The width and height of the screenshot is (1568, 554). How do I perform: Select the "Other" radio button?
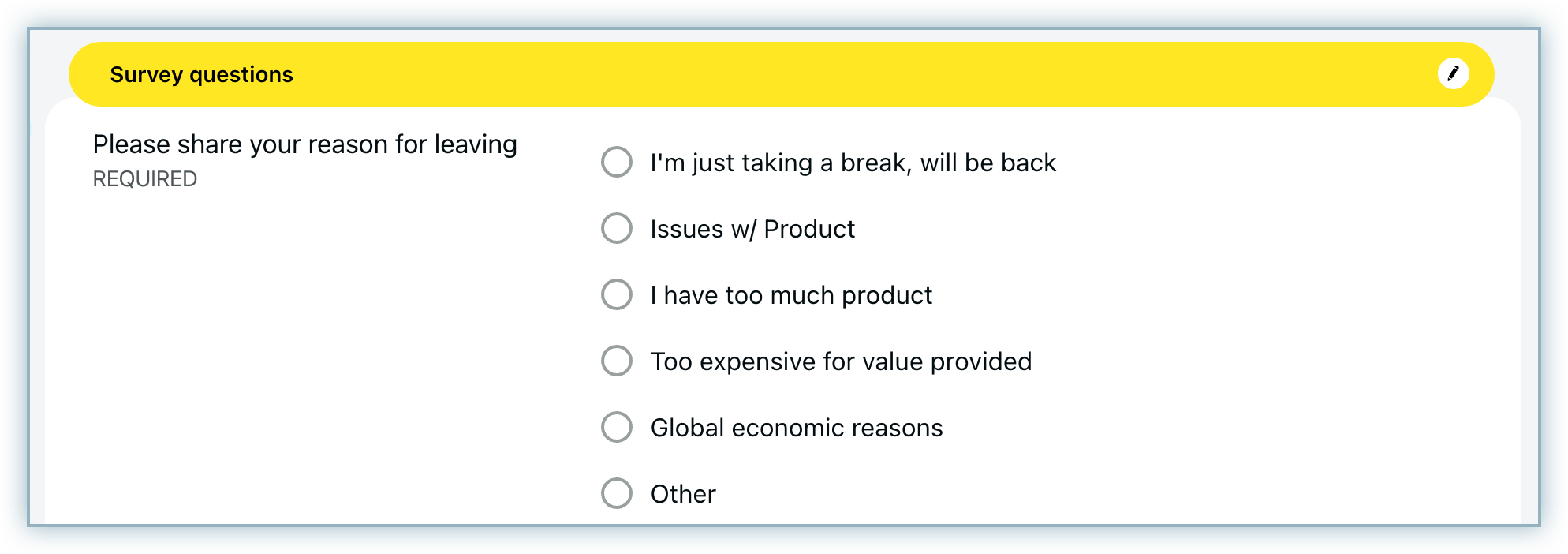[x=617, y=494]
